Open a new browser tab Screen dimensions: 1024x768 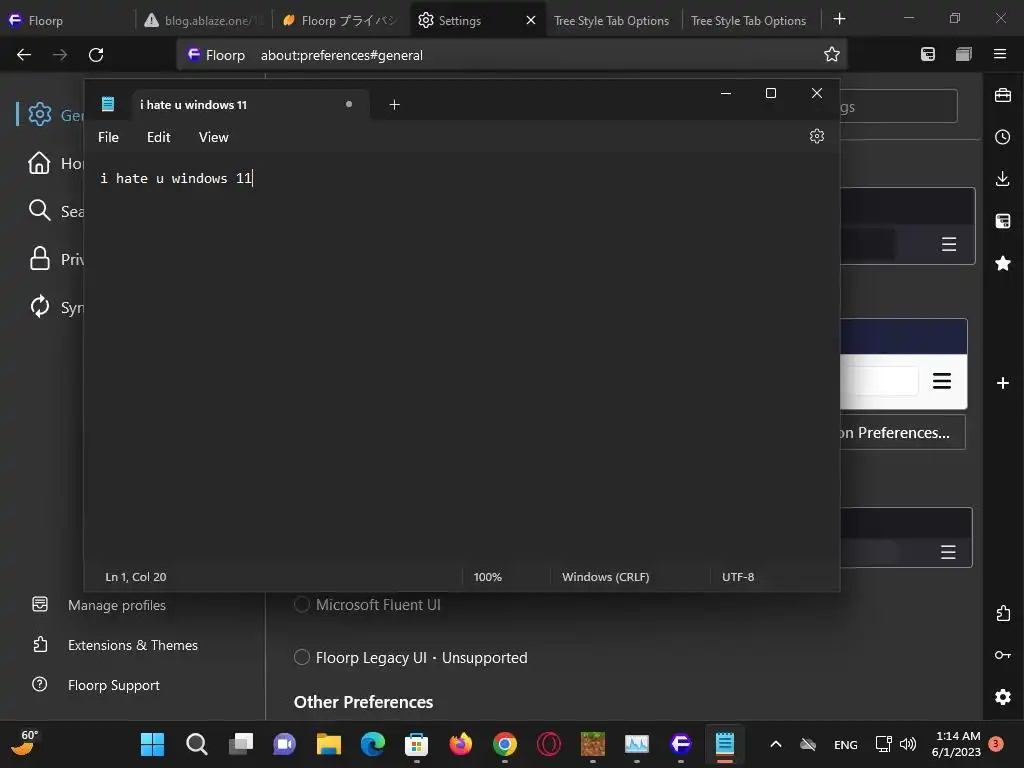pyautogui.click(x=840, y=20)
